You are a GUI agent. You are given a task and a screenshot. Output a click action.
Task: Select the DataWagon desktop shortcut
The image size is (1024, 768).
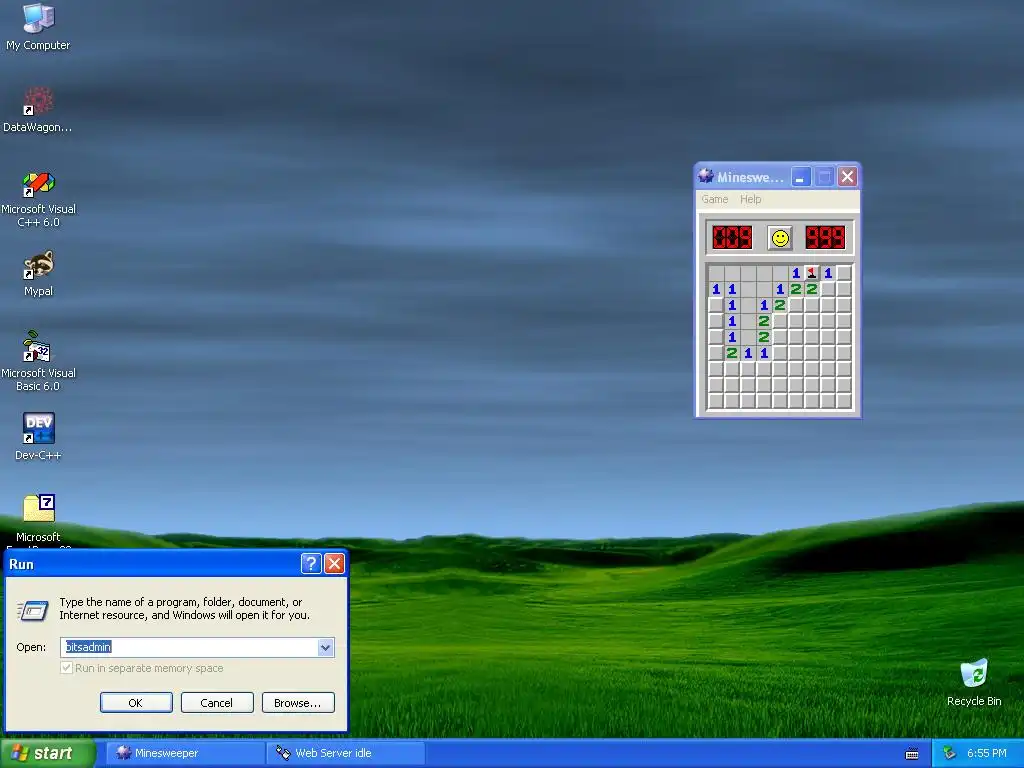38,109
